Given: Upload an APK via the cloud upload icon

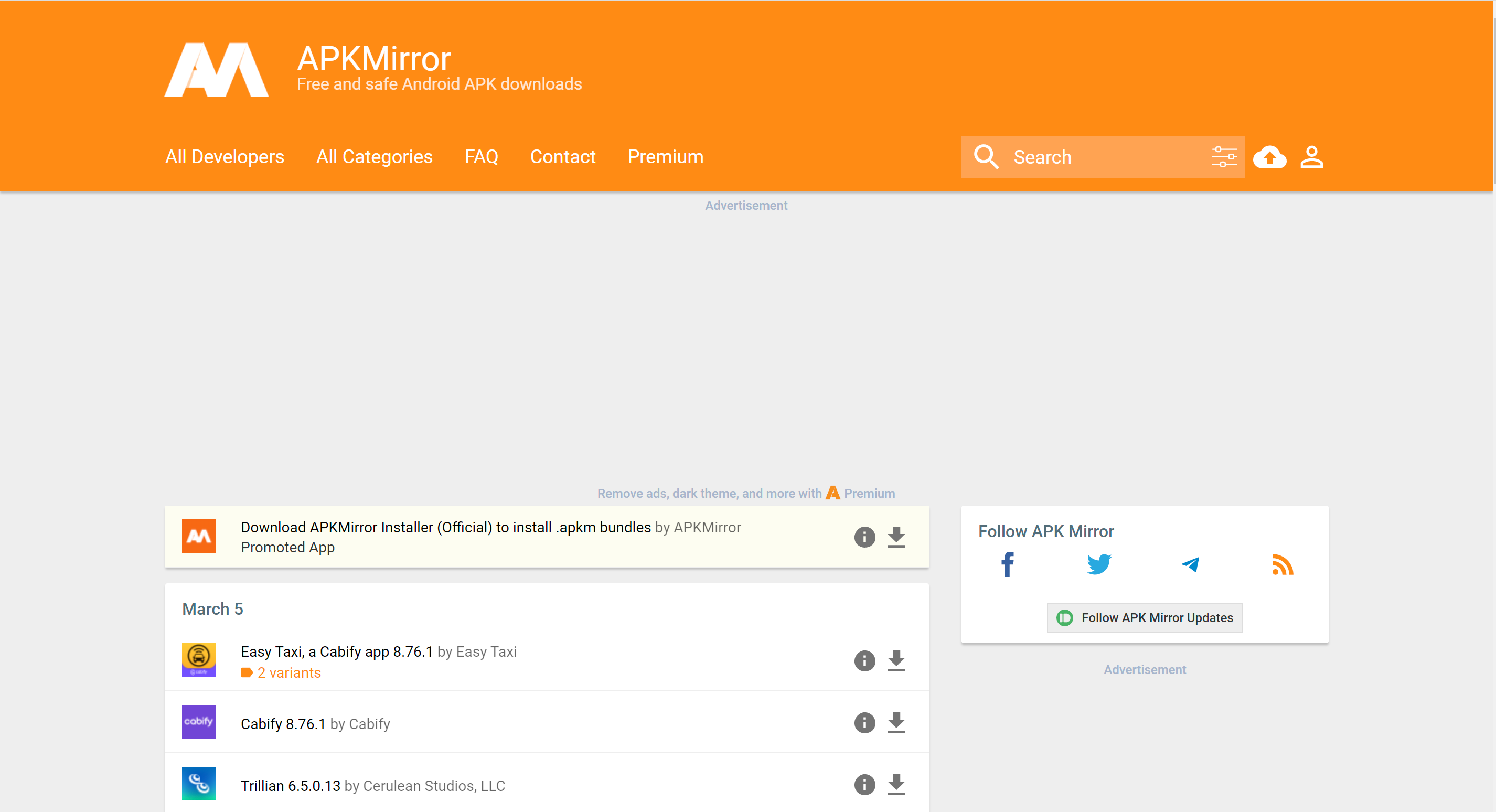Looking at the screenshot, I should coord(1269,156).
